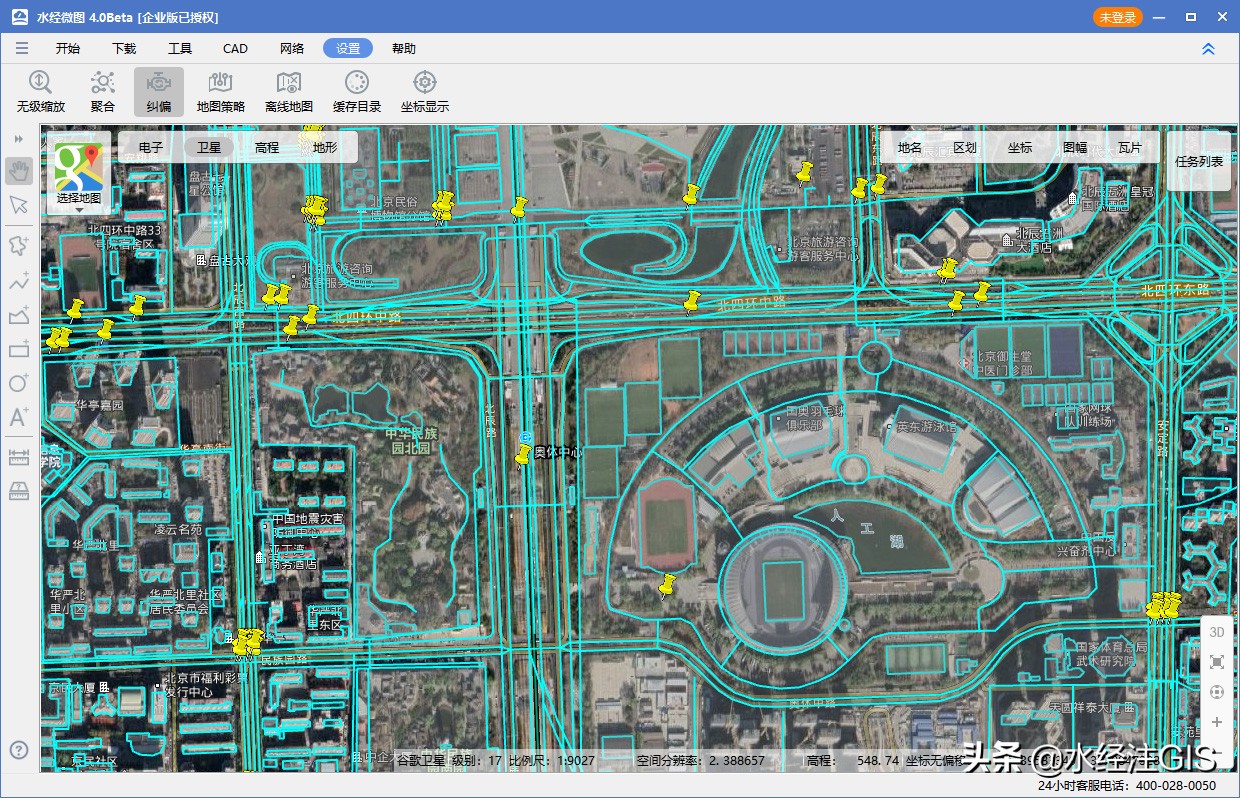1240x798 pixels.
Task: Open the 无级缩放 stepless zoom tool
Action: point(40,92)
